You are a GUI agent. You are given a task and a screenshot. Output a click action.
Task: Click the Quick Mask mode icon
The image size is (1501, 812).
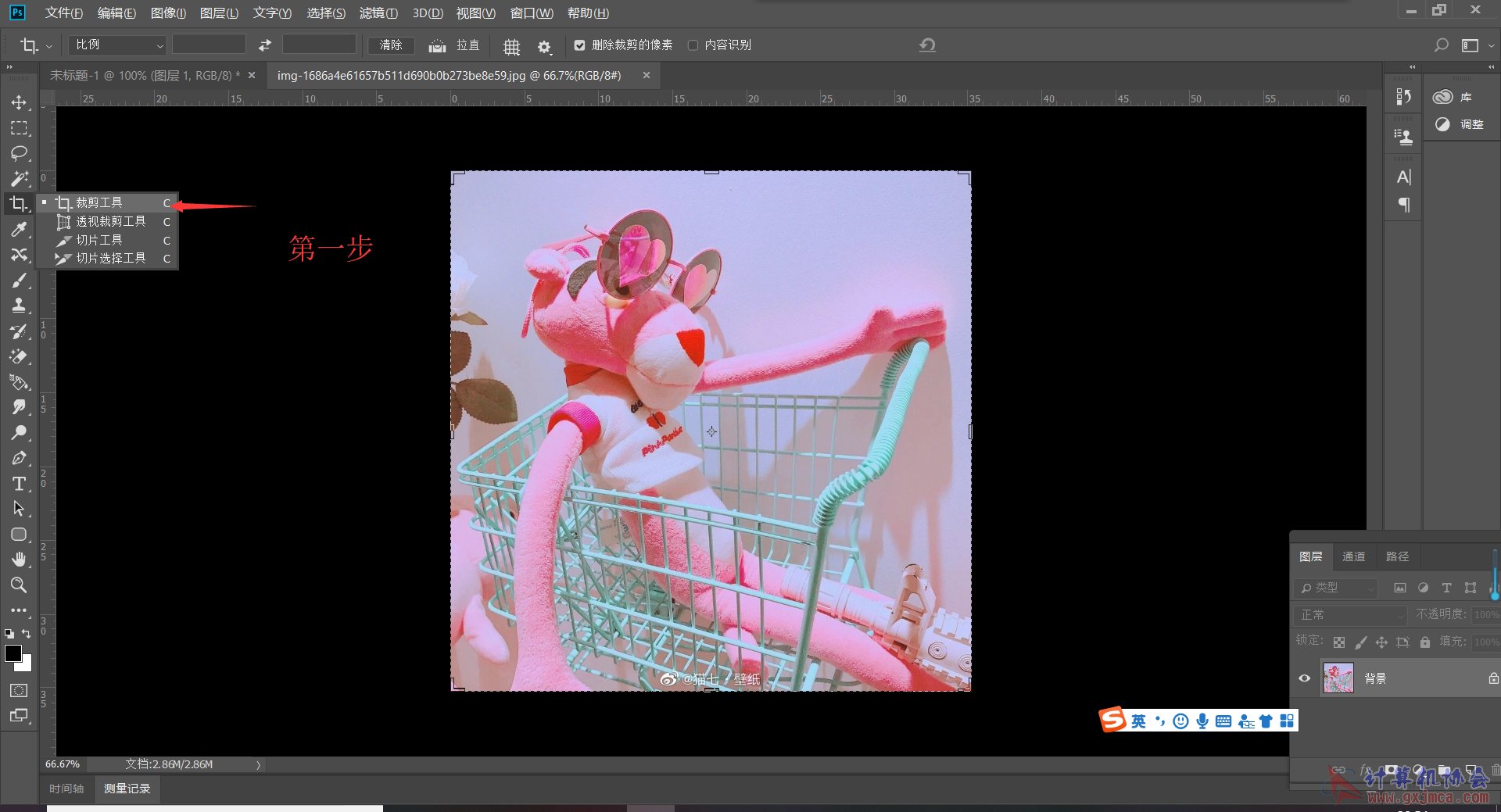[19, 690]
